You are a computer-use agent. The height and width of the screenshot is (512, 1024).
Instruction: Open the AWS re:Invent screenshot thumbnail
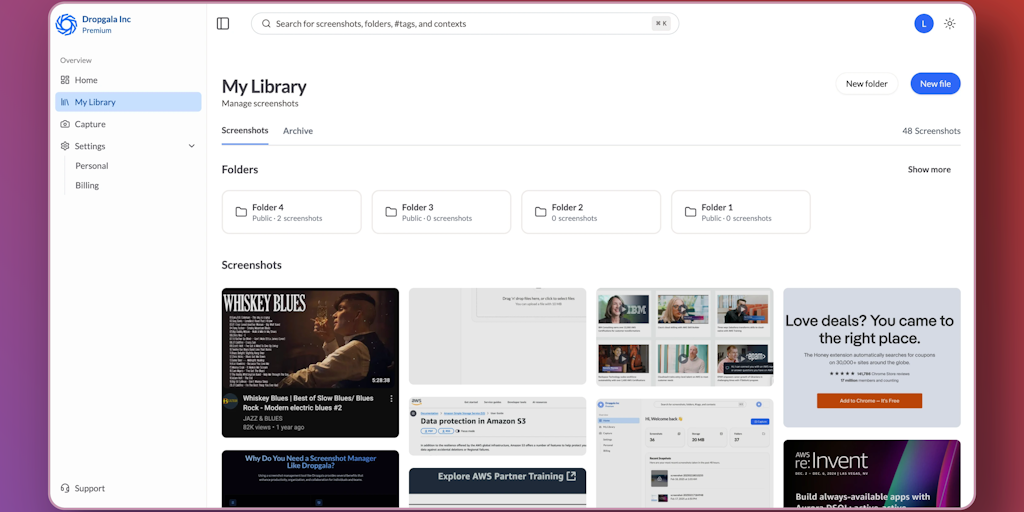(872, 474)
